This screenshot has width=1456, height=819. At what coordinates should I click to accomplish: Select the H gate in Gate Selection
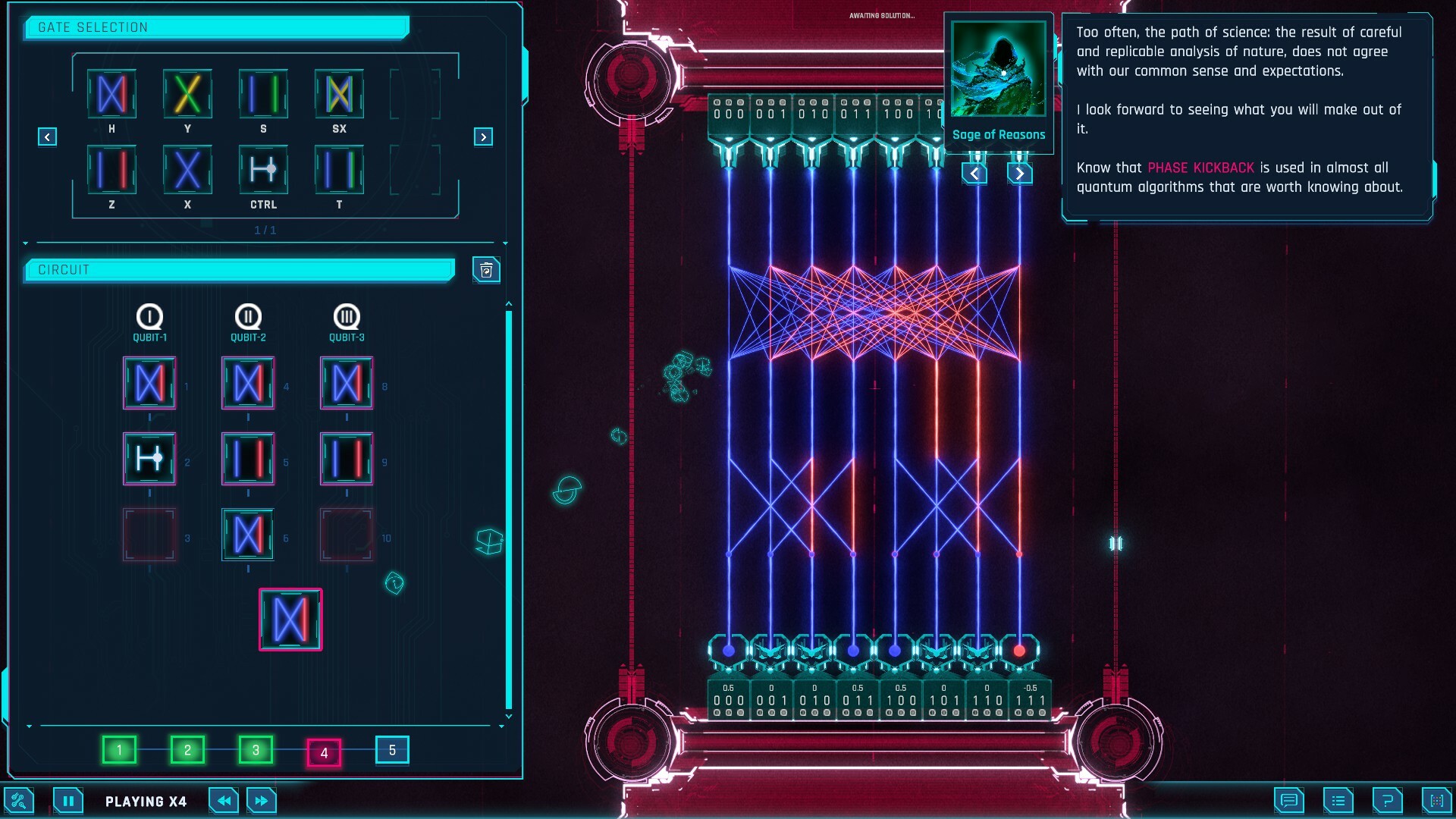tap(111, 94)
